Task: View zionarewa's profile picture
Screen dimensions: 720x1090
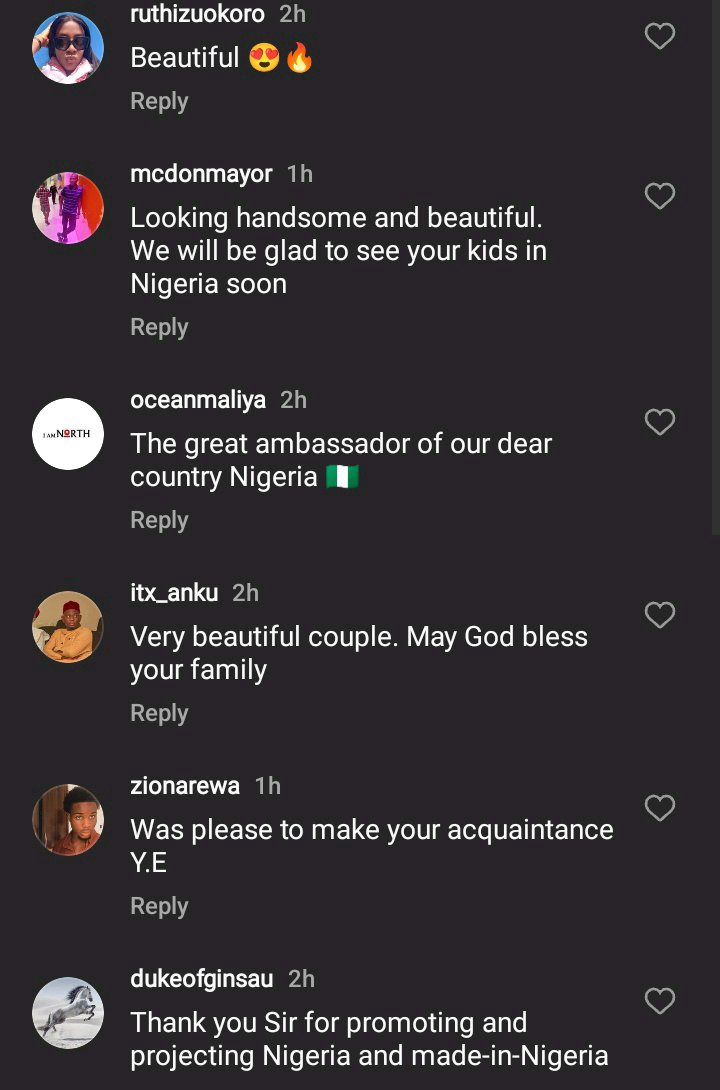Action: point(68,820)
